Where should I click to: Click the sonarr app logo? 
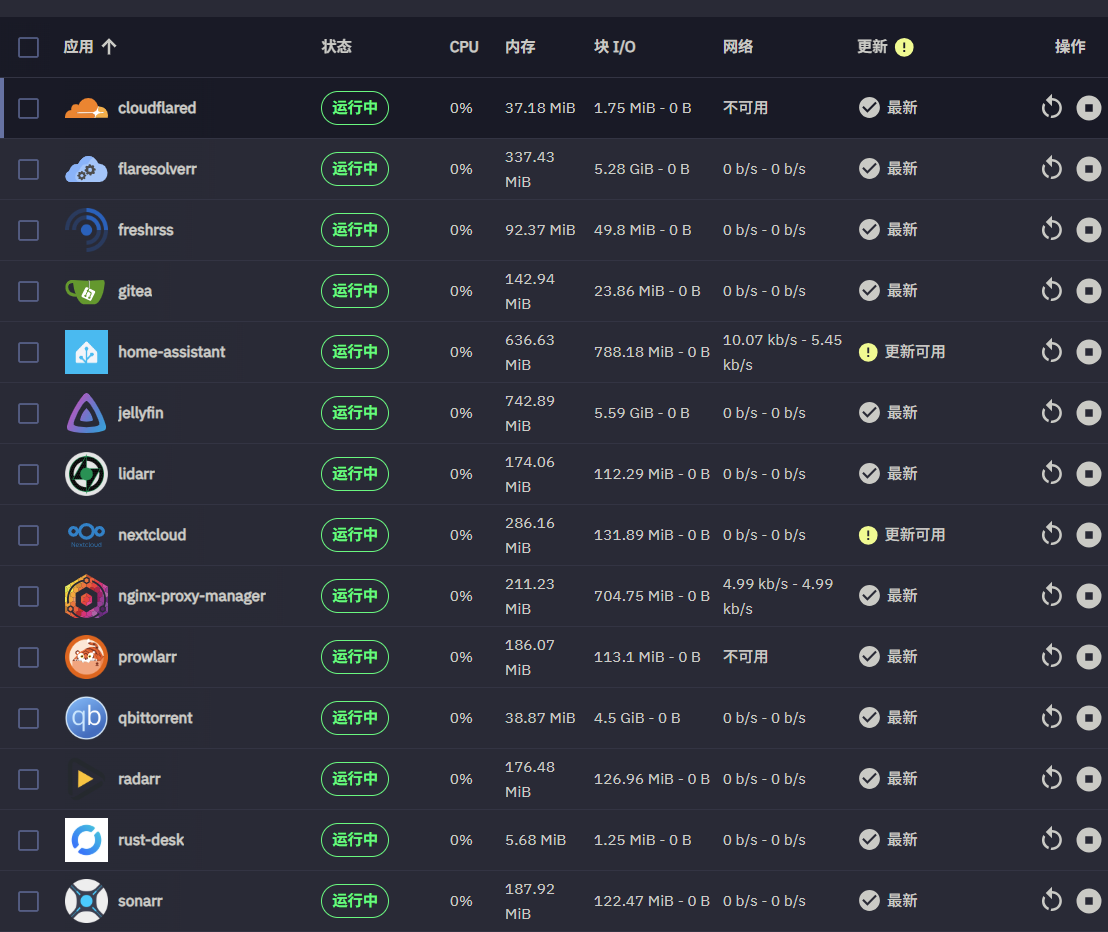(86, 901)
